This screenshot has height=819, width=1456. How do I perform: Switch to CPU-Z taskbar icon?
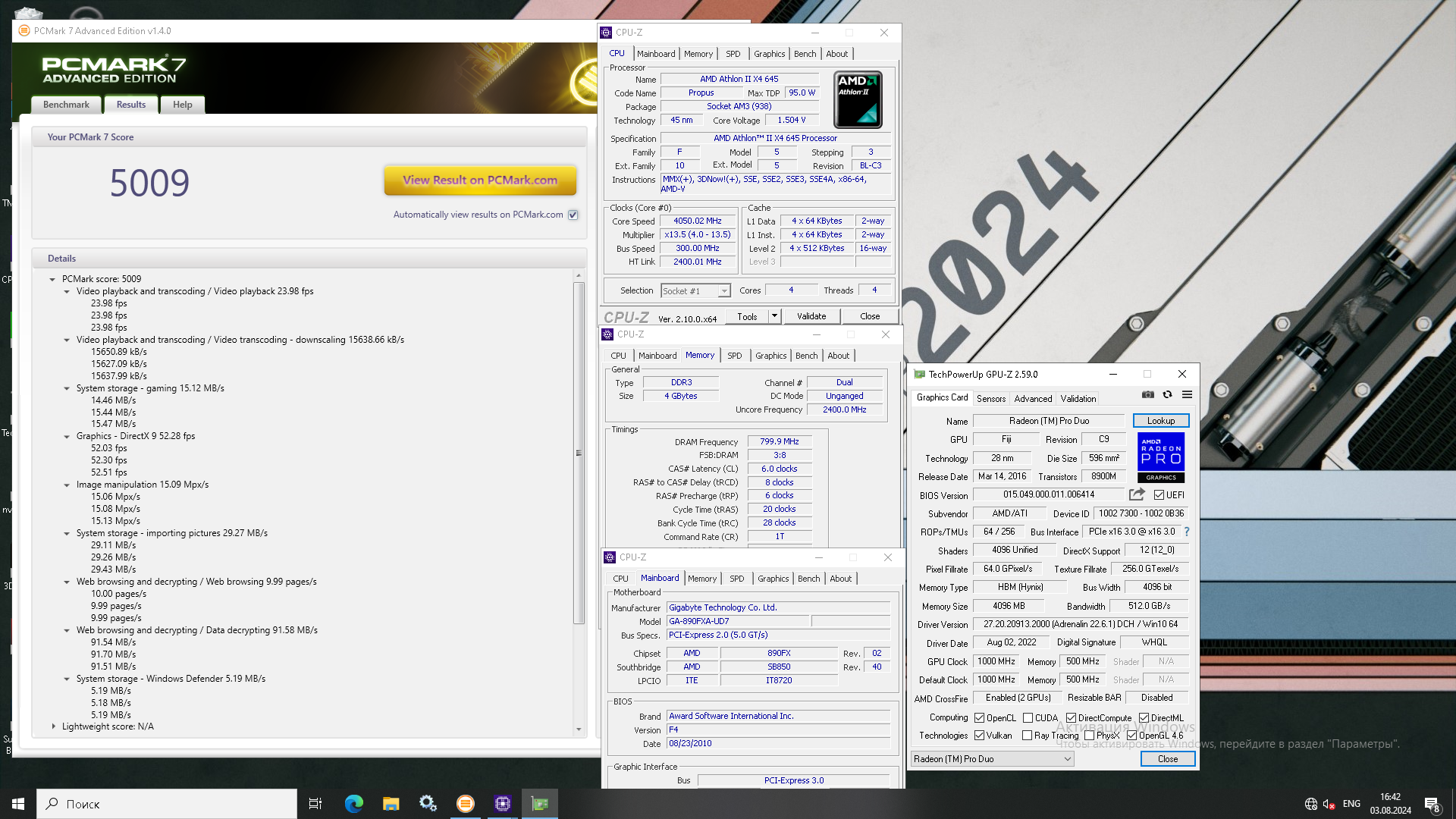coord(502,804)
